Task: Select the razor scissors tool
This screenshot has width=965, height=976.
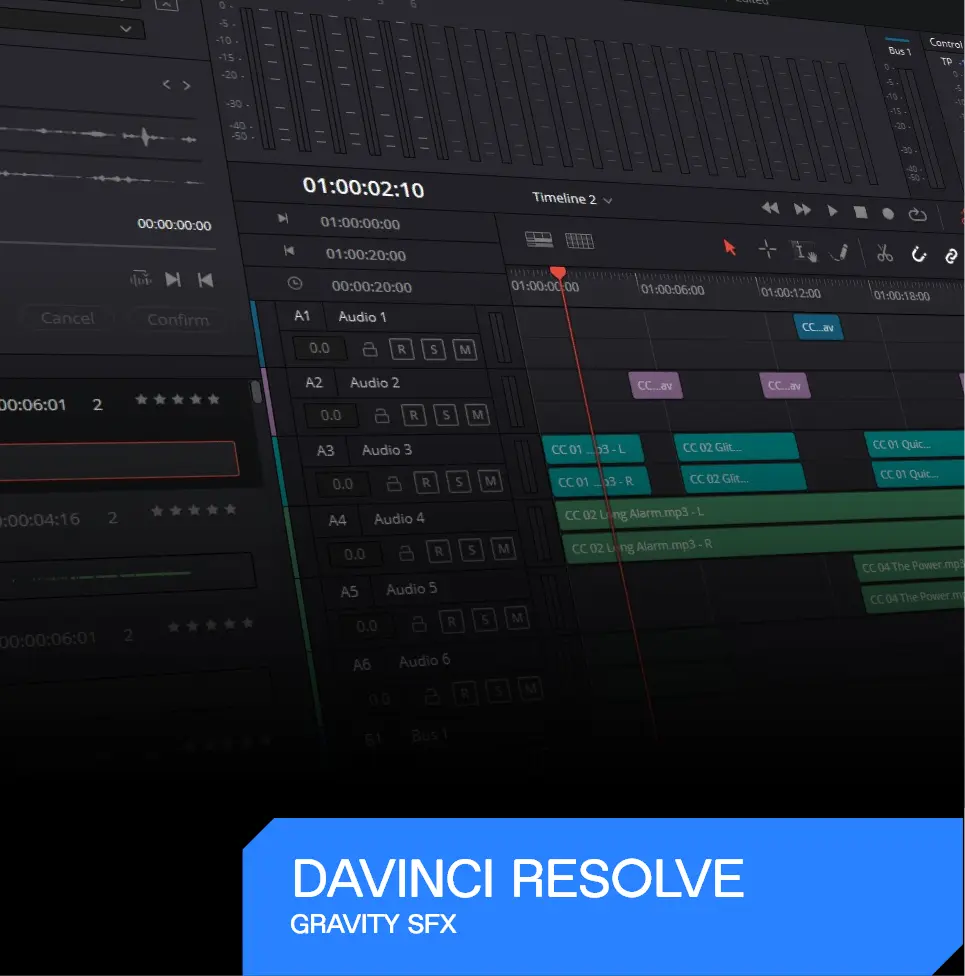Action: tap(884, 252)
